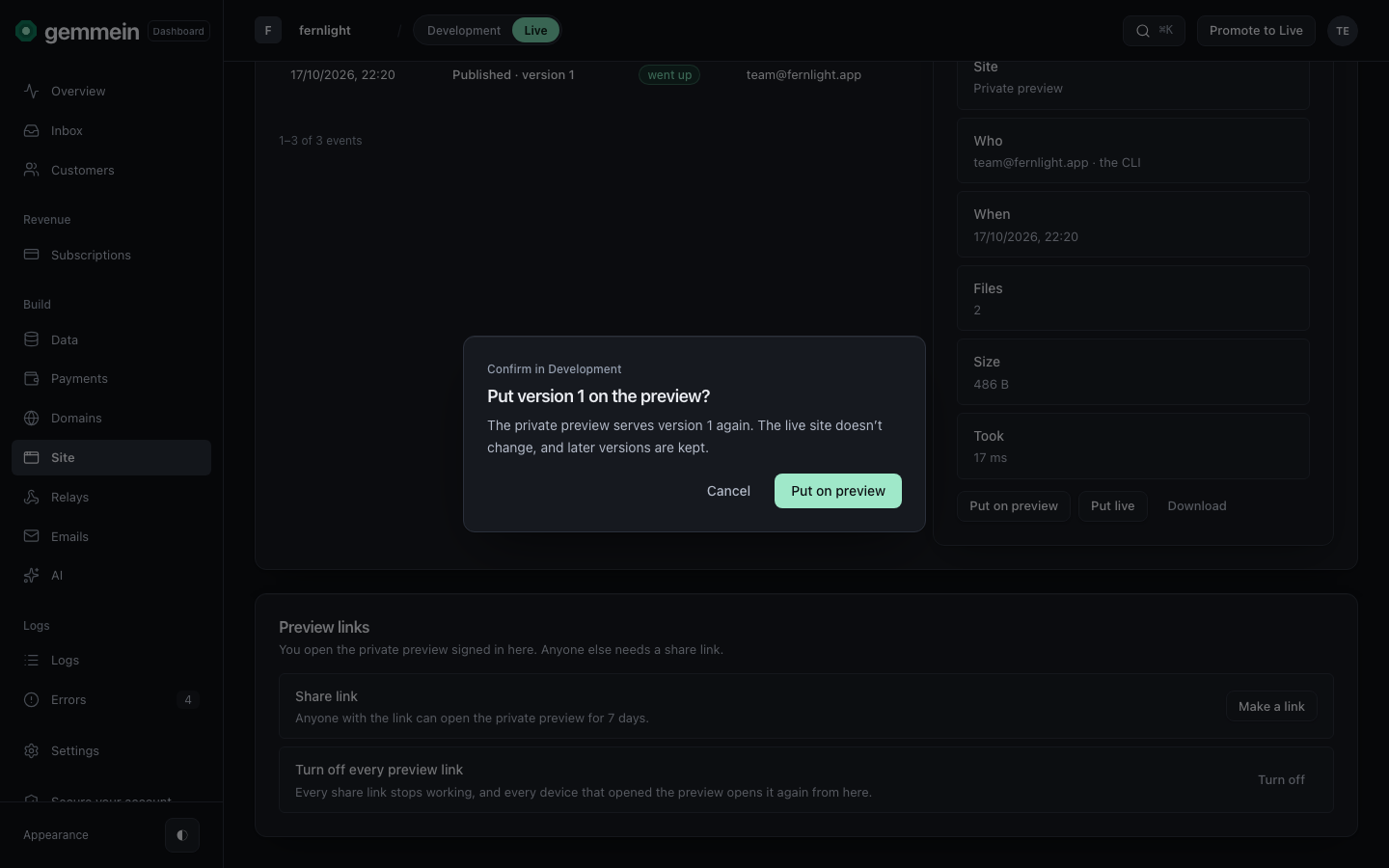Screen dimensions: 1389x868
Task: Open Settings gear icon
Action: (32, 750)
